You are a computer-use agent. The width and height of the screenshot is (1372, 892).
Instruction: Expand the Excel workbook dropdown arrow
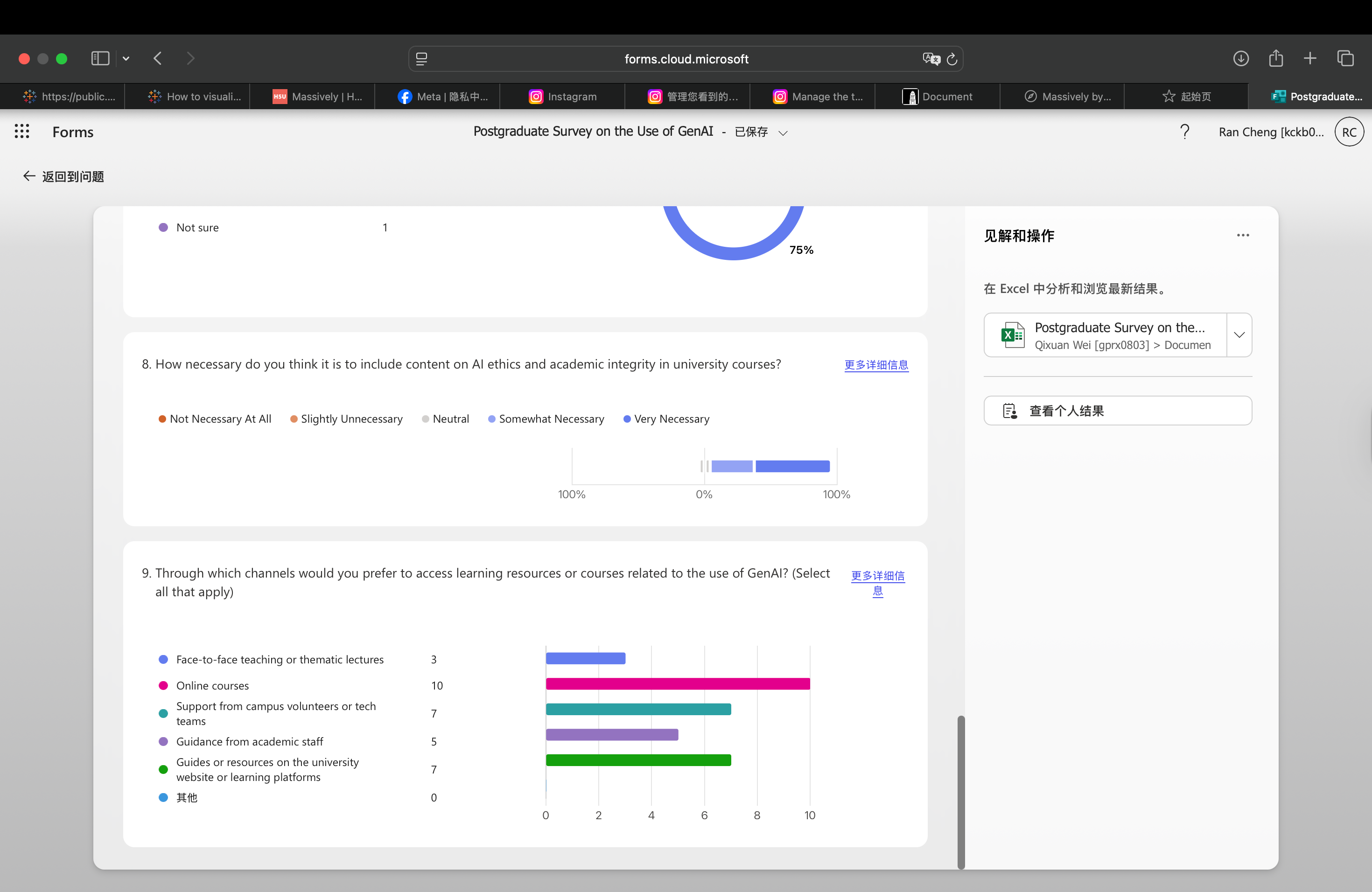(x=1239, y=335)
